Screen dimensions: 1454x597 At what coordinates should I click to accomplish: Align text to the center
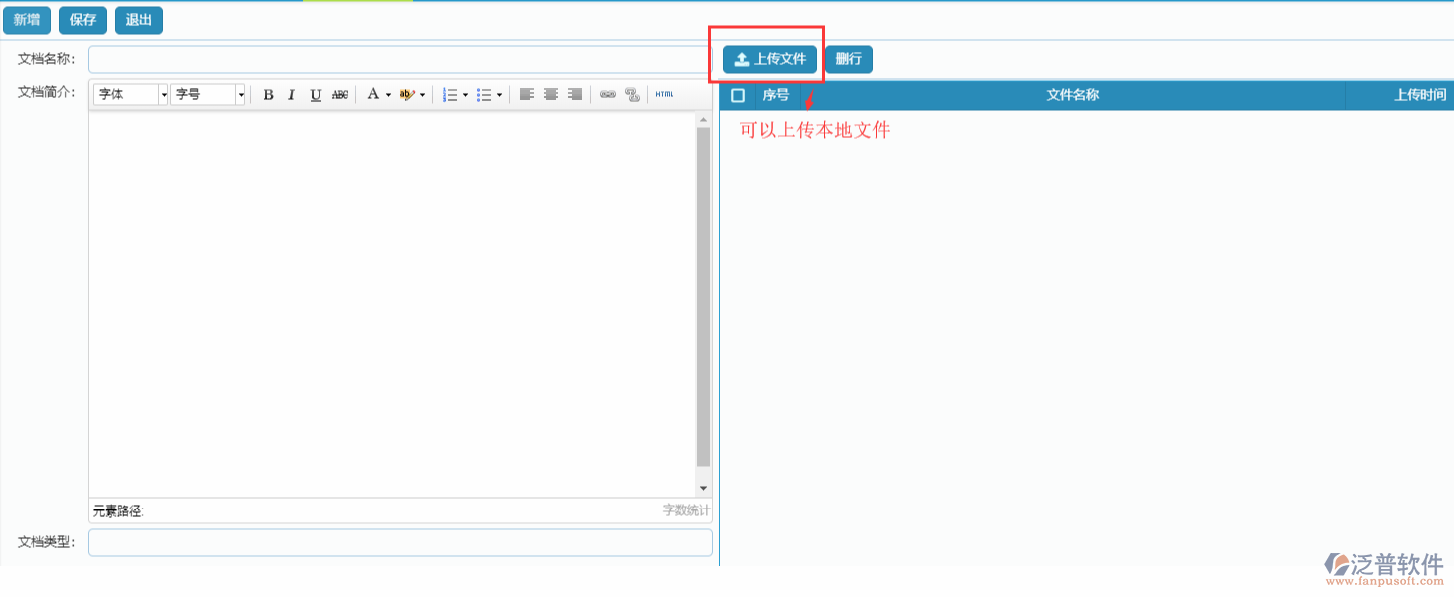(x=551, y=94)
